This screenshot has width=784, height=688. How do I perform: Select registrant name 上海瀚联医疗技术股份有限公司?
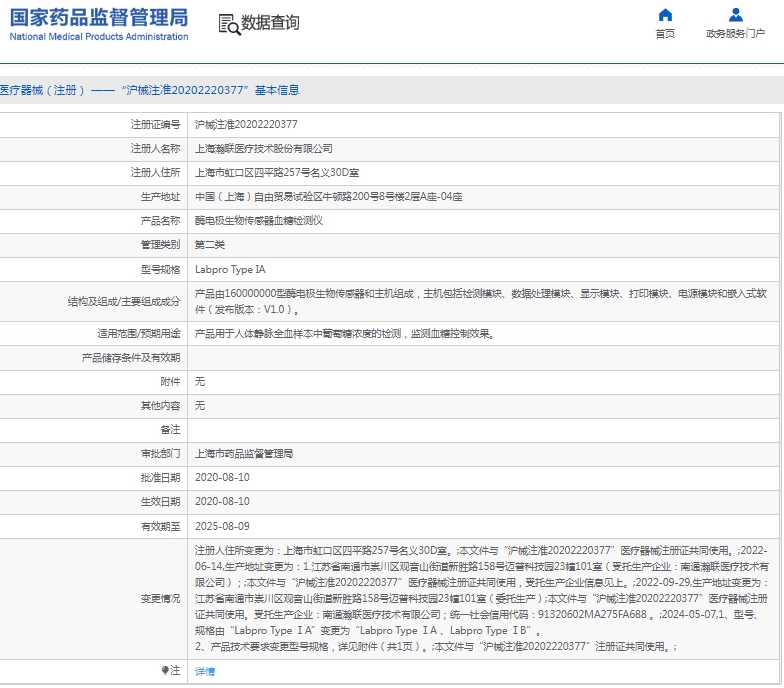tap(264, 148)
